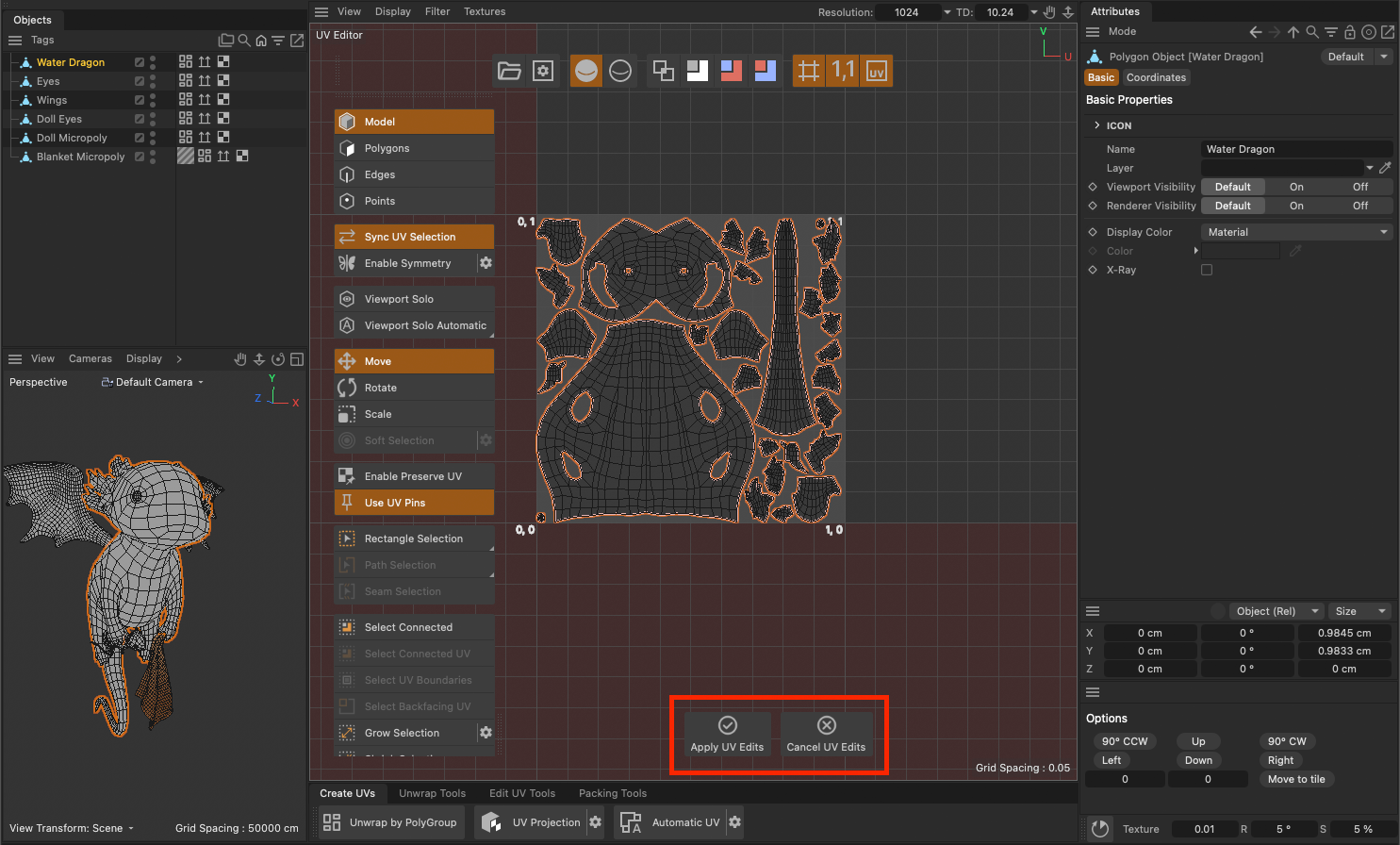Toggle Enable Preserve UV
This screenshot has height=845, width=1400.
pyautogui.click(x=414, y=476)
